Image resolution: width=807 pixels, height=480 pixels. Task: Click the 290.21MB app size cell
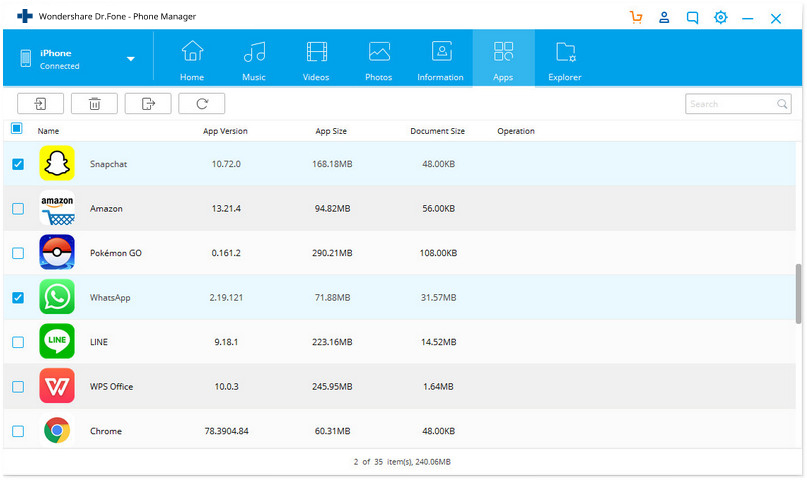coord(332,253)
